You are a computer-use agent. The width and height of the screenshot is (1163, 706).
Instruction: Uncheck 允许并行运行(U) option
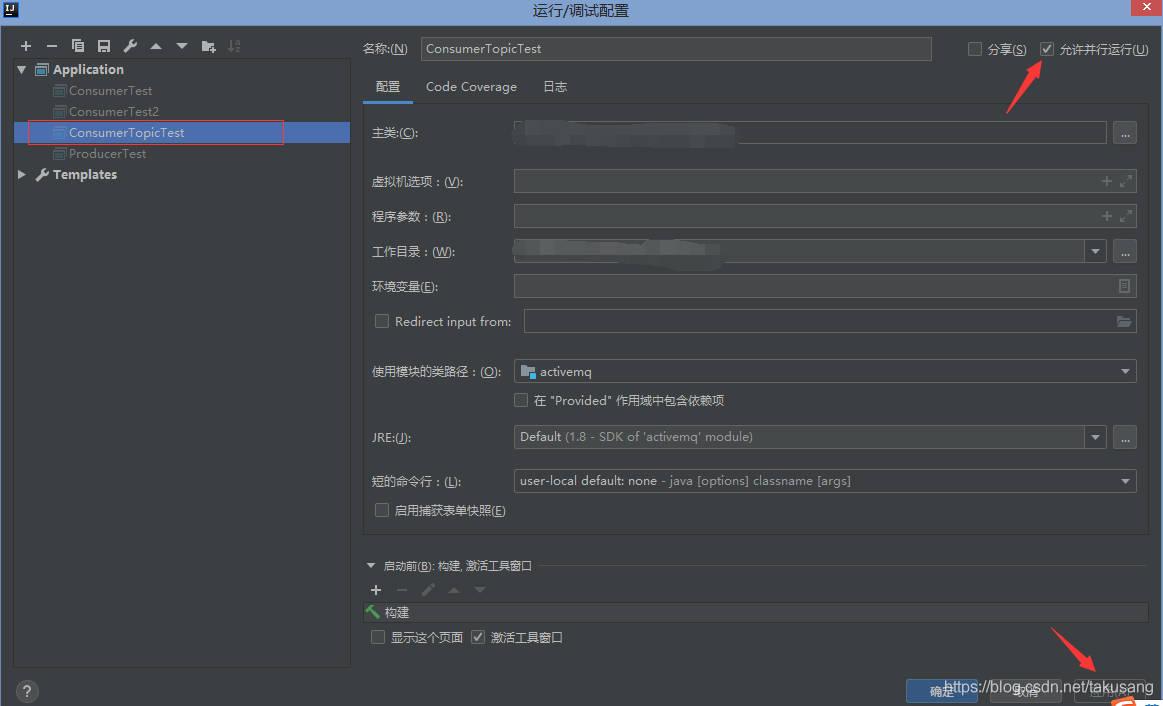[1046, 48]
